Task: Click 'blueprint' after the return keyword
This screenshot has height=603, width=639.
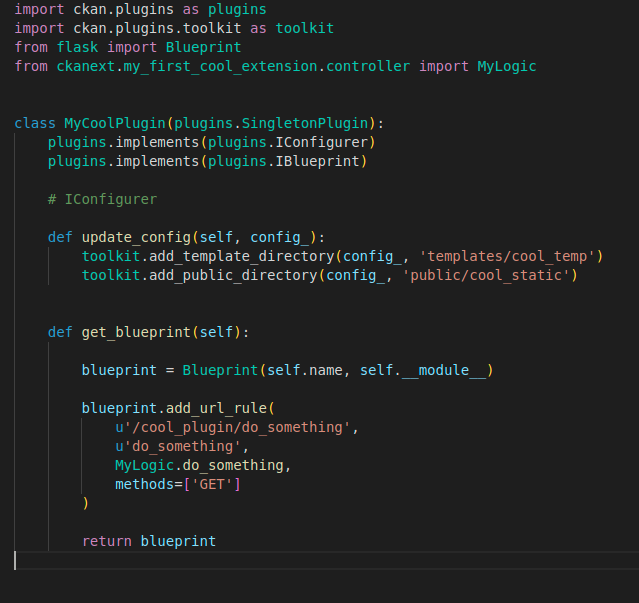Action: click(x=178, y=541)
